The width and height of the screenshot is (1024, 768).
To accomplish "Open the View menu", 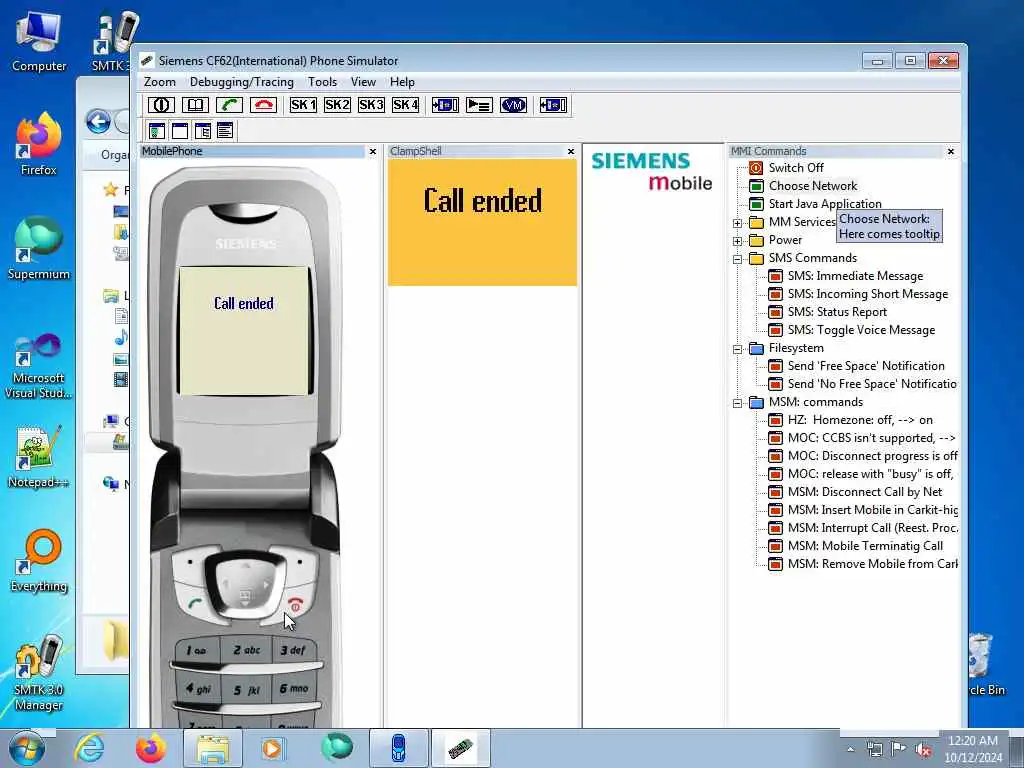I will tap(363, 82).
